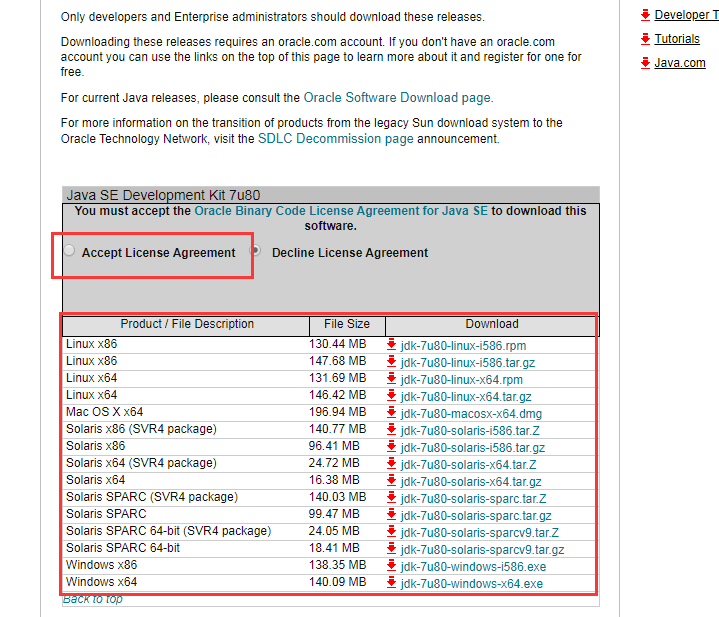Click the 196.94 MB file size cell
Viewport: 719px width, 617px height.
(x=337, y=412)
